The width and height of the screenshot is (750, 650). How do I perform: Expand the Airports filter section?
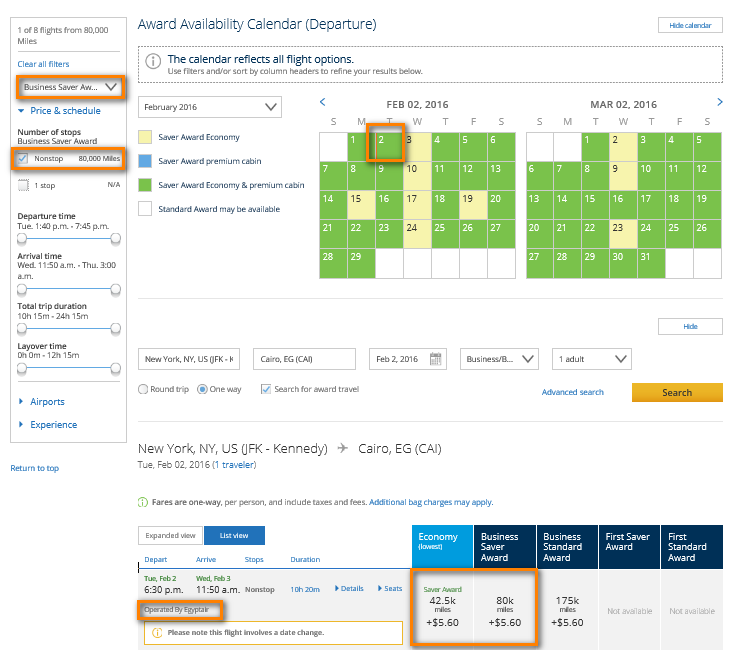(47, 402)
